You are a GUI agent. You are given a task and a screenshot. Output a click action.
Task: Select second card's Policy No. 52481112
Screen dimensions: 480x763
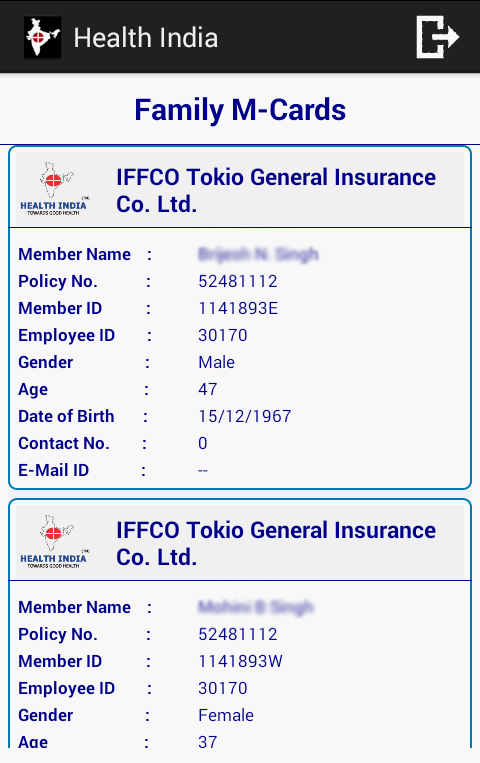(x=238, y=634)
